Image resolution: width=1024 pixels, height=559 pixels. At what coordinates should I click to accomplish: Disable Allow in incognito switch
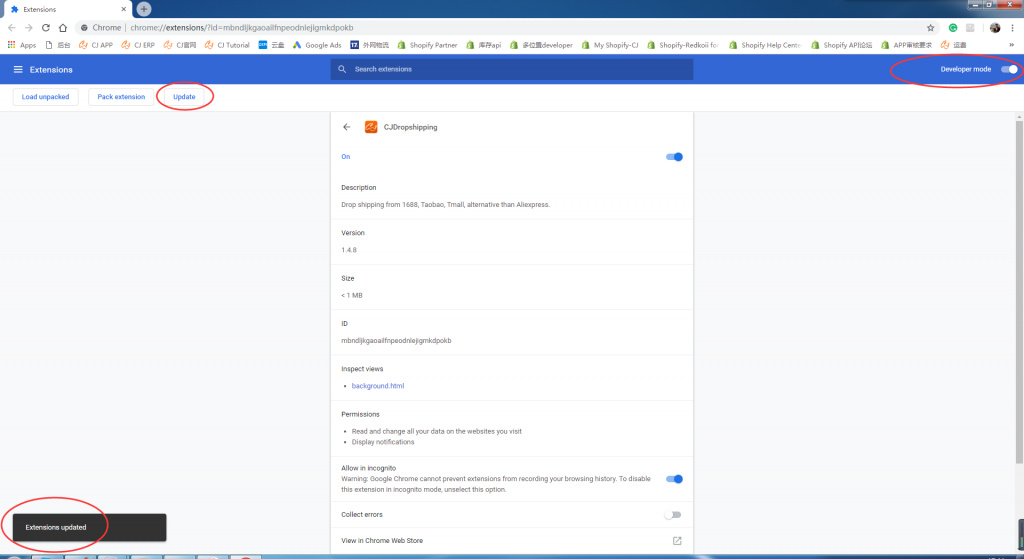674,479
